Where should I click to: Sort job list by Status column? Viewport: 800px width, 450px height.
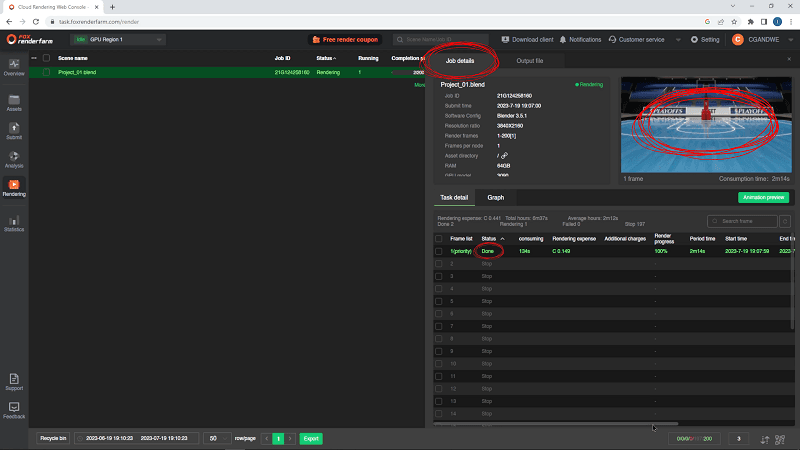click(326, 58)
